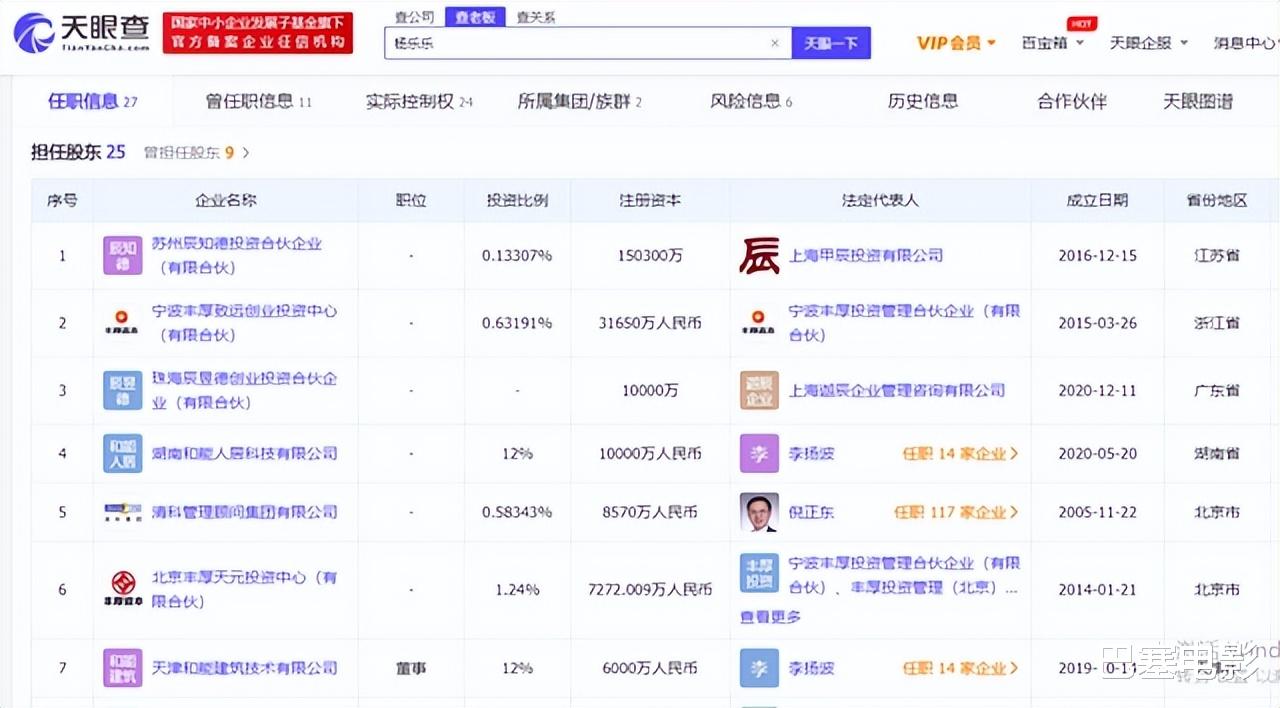Open 苏州辰知德 company logo icon
The height and width of the screenshot is (708, 1280).
pos(123,255)
